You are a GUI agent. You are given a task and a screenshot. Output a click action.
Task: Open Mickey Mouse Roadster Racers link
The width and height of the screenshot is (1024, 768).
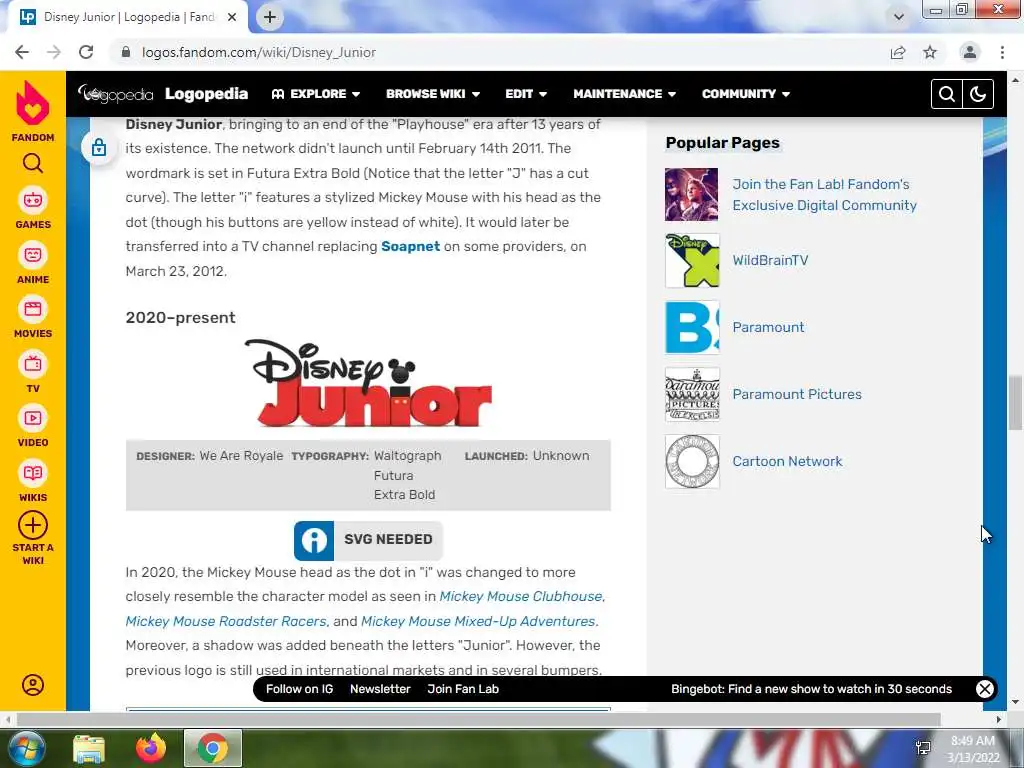[225, 621]
